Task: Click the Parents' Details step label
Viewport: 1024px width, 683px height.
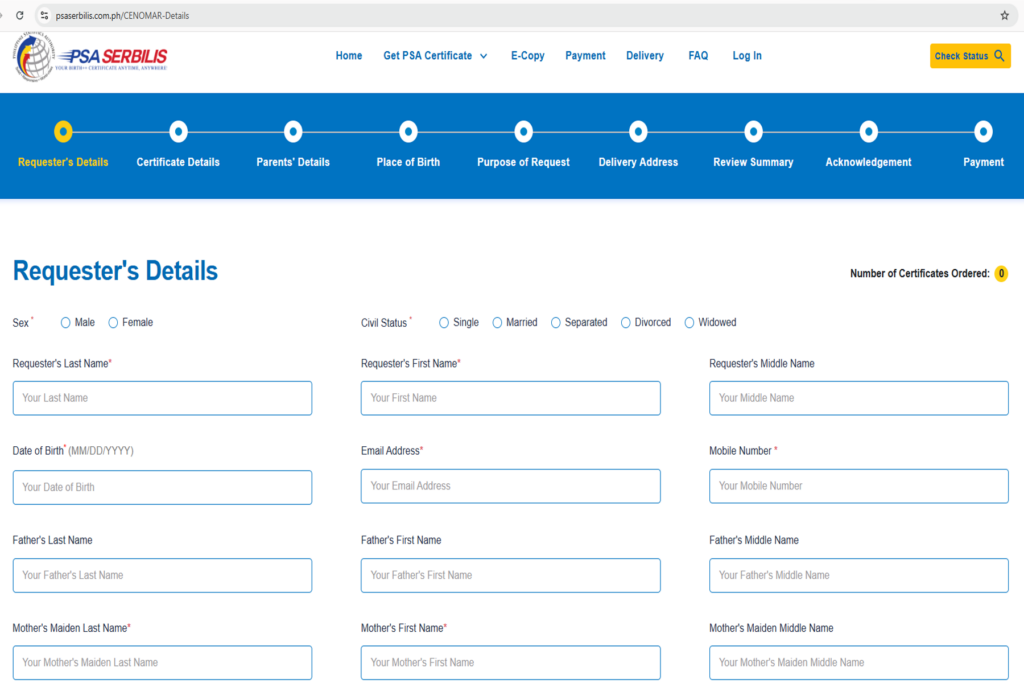Action: click(x=293, y=162)
